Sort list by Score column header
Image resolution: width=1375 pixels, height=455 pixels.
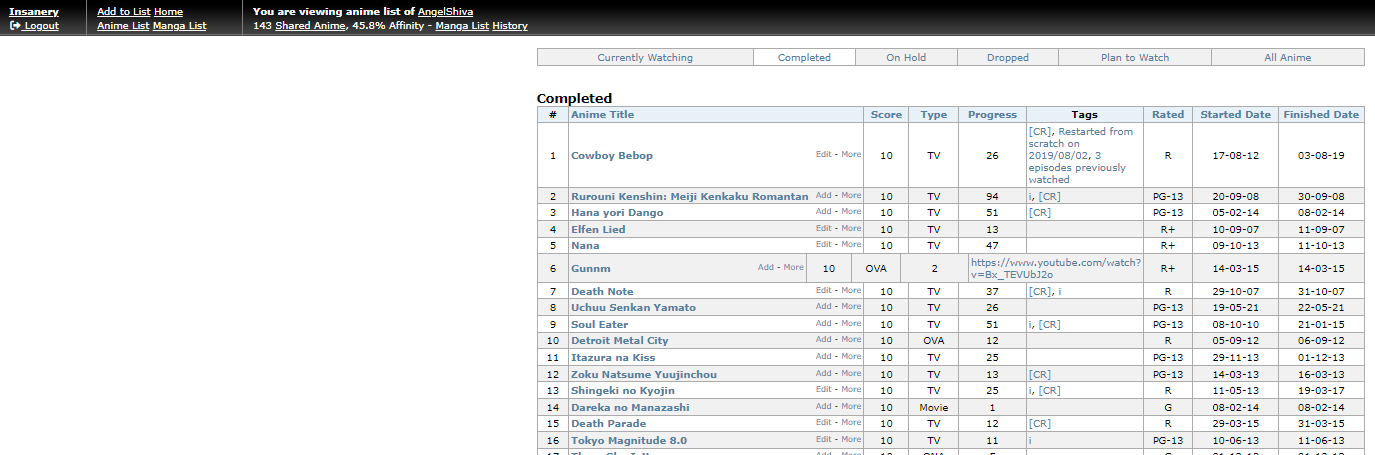click(885, 115)
